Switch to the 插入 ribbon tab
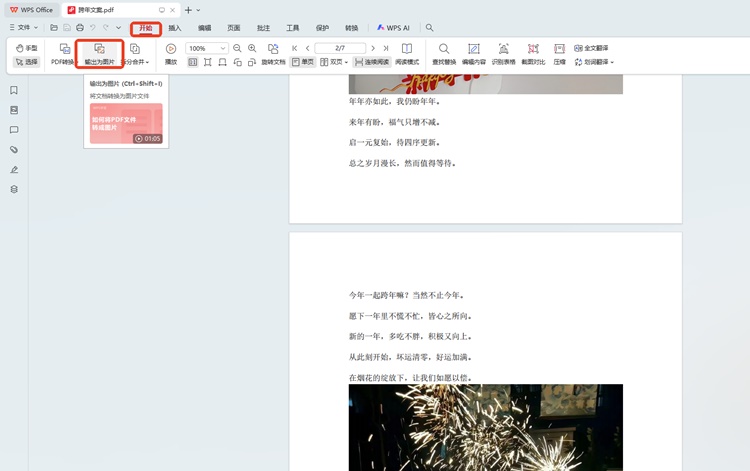Screen dimensions: 750x471 click(x=175, y=28)
